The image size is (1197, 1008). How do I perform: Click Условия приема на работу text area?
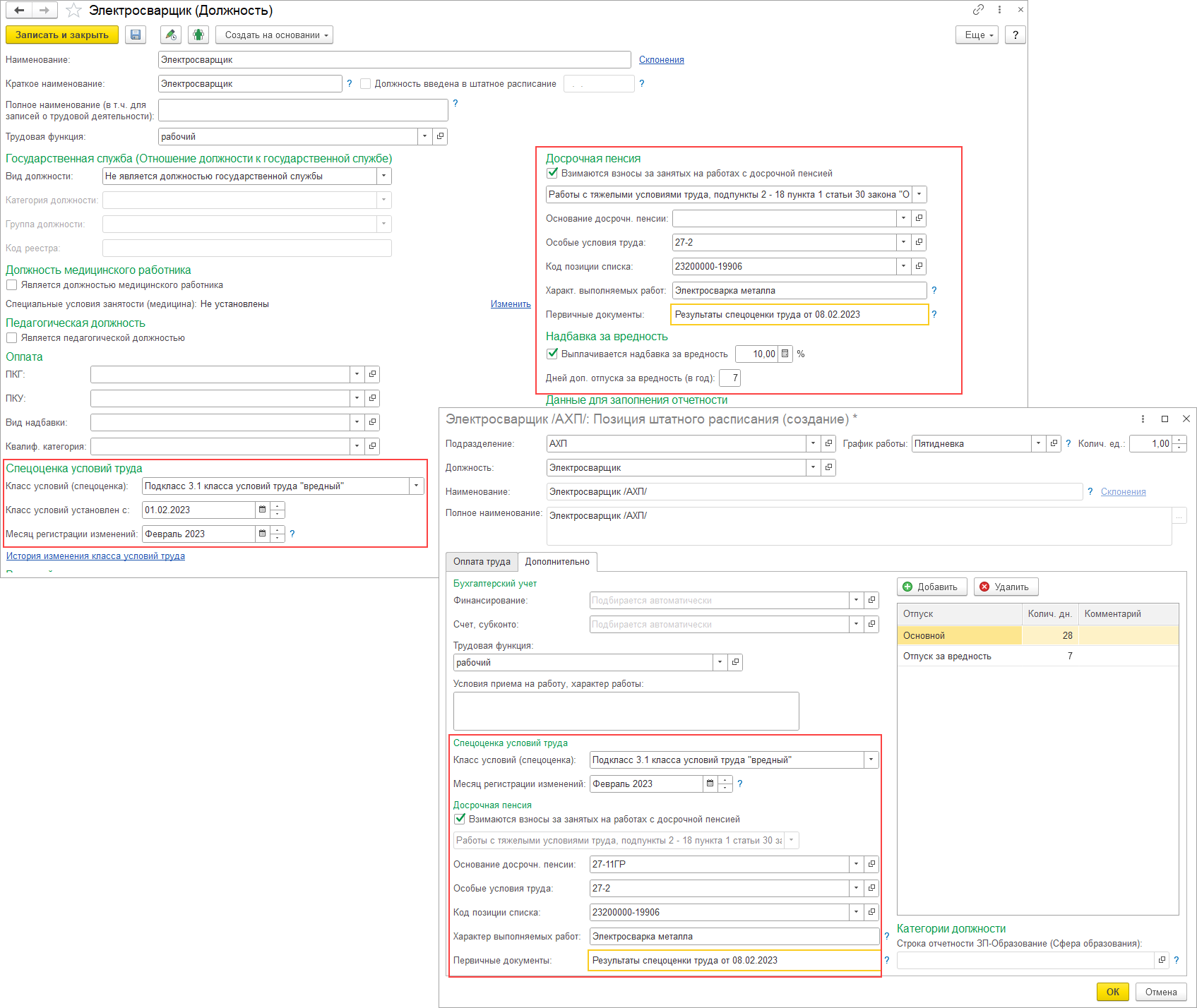point(626,711)
